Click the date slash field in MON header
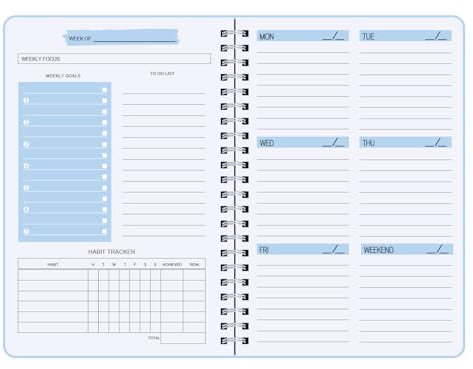The image size is (473, 369). click(x=333, y=36)
